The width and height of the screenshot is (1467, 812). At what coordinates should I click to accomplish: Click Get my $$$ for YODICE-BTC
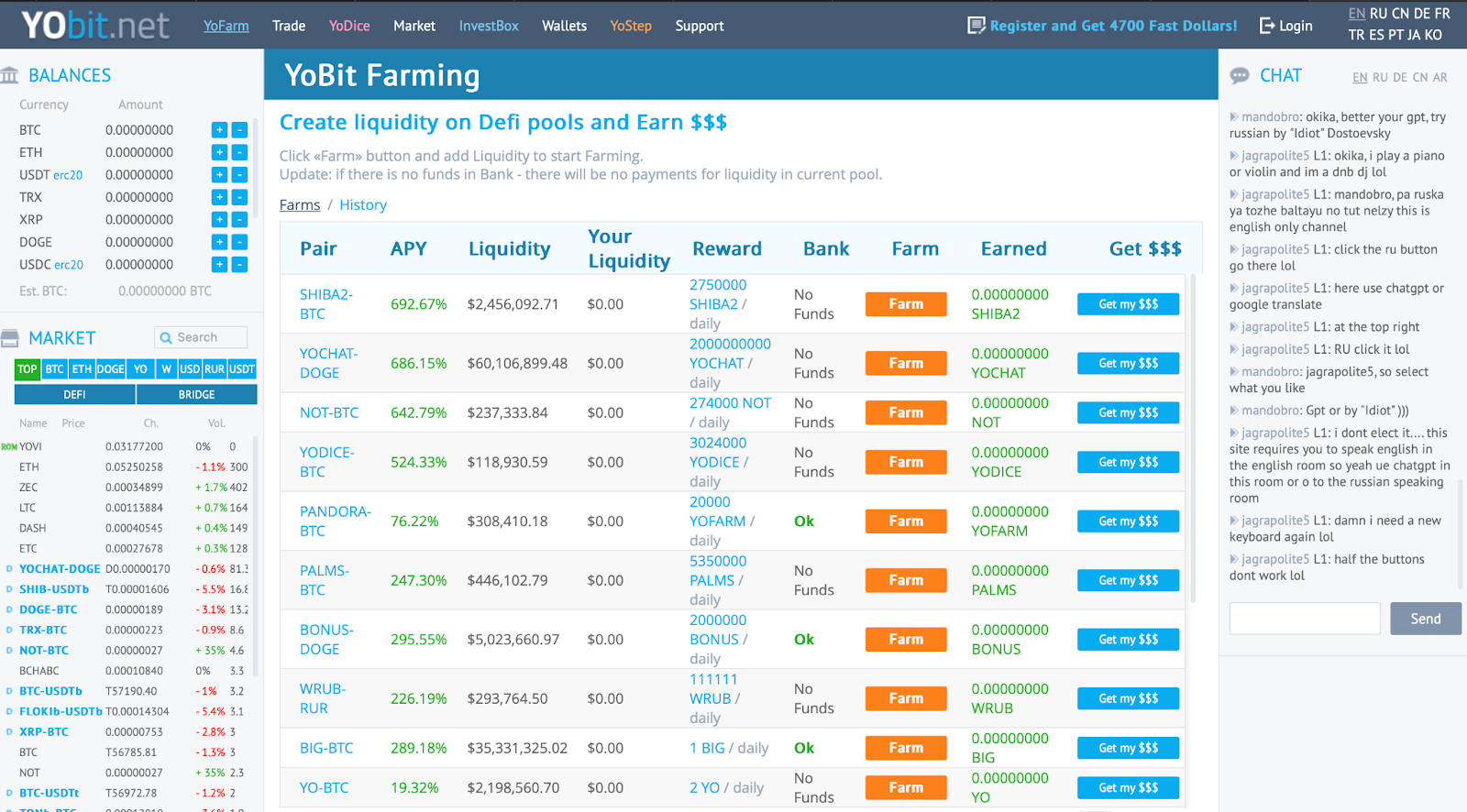coord(1128,462)
